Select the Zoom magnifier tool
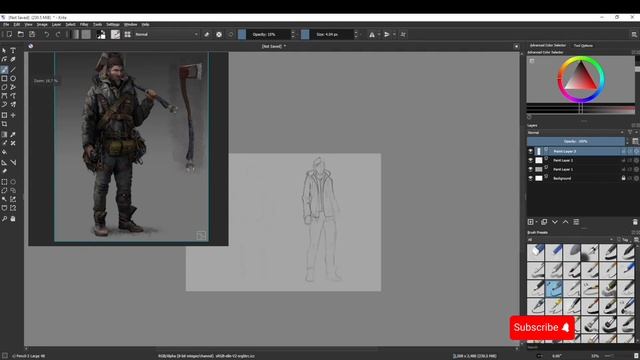The image size is (640, 360). [x=4, y=219]
